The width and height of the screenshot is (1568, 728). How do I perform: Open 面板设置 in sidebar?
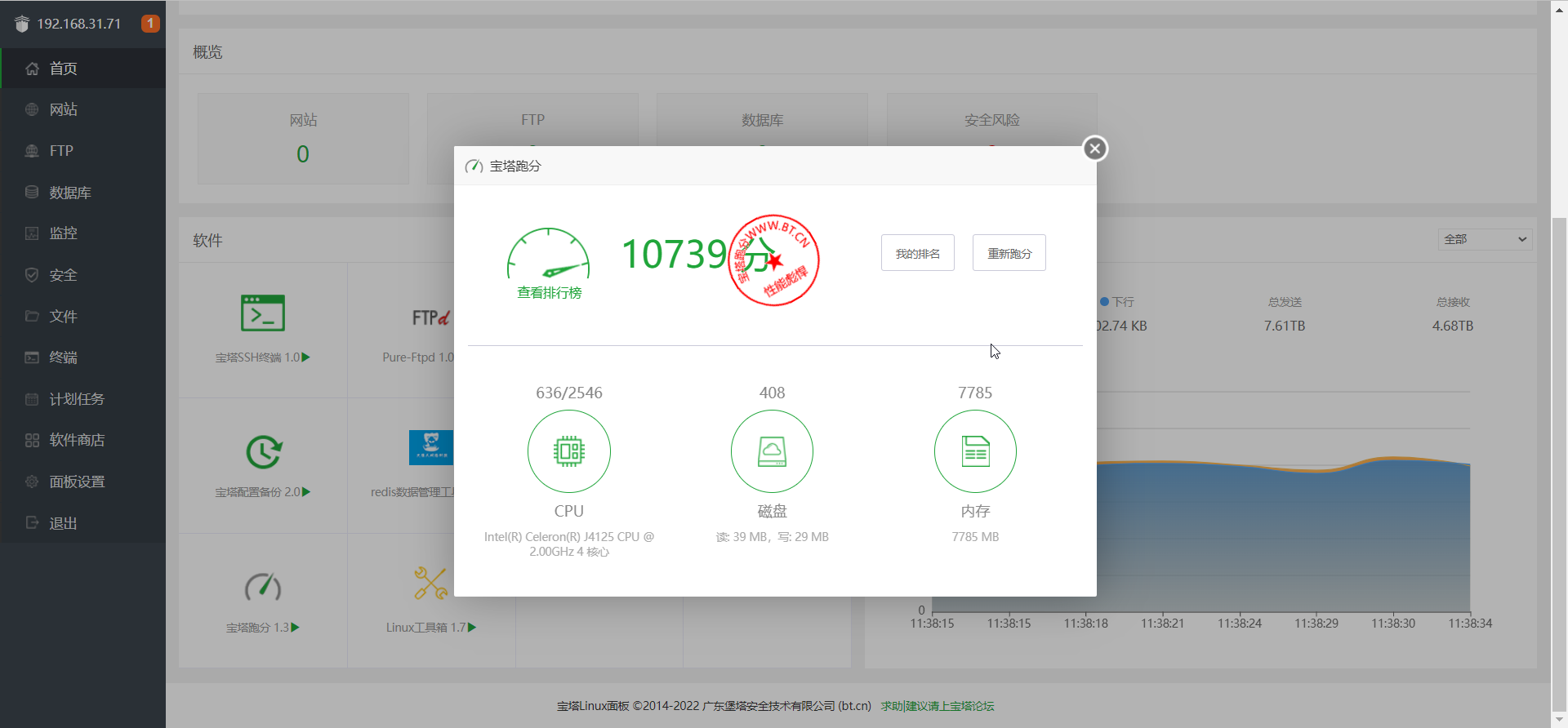(x=83, y=482)
